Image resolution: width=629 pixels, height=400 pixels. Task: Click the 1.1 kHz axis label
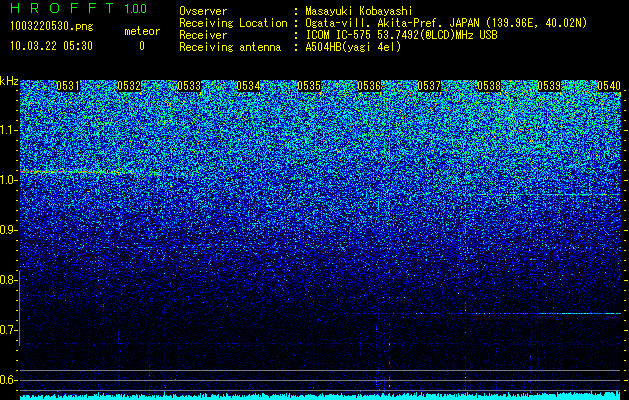point(8,130)
